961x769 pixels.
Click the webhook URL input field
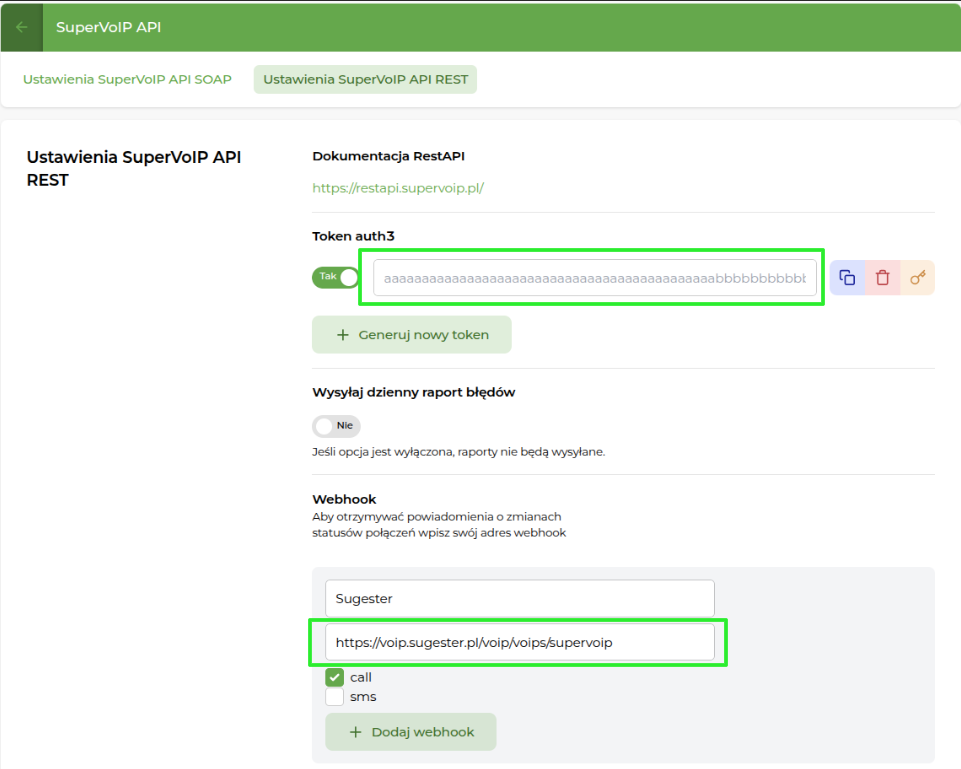(x=519, y=643)
